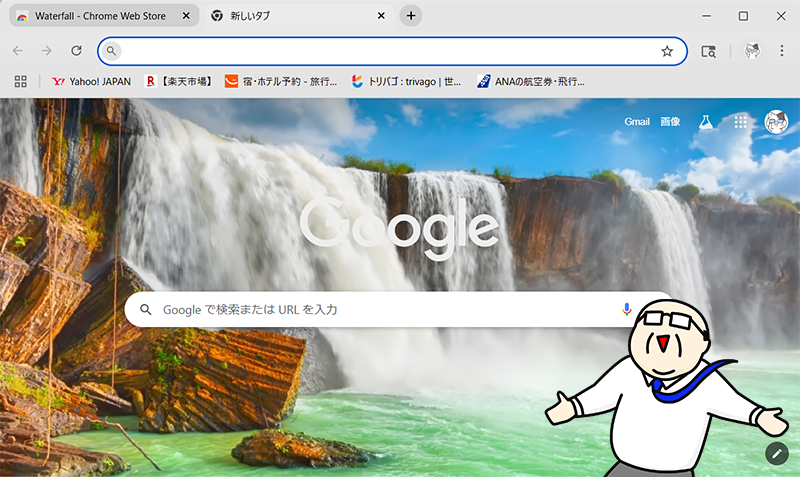Open Chrome three-dot menu
The image size is (800, 477).
(x=782, y=51)
